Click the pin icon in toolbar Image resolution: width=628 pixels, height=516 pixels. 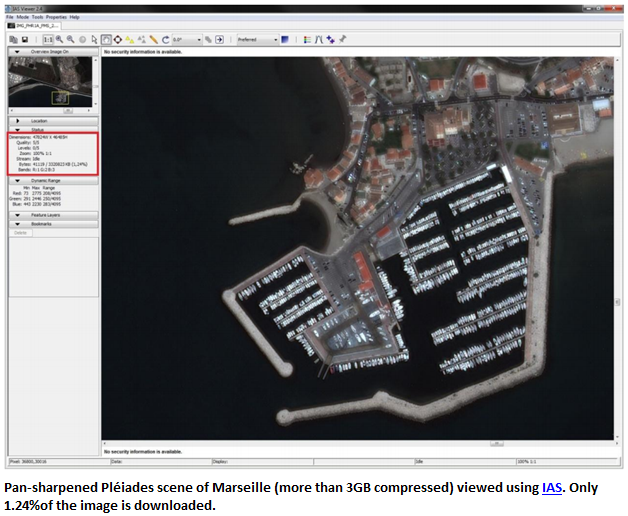coord(343,39)
